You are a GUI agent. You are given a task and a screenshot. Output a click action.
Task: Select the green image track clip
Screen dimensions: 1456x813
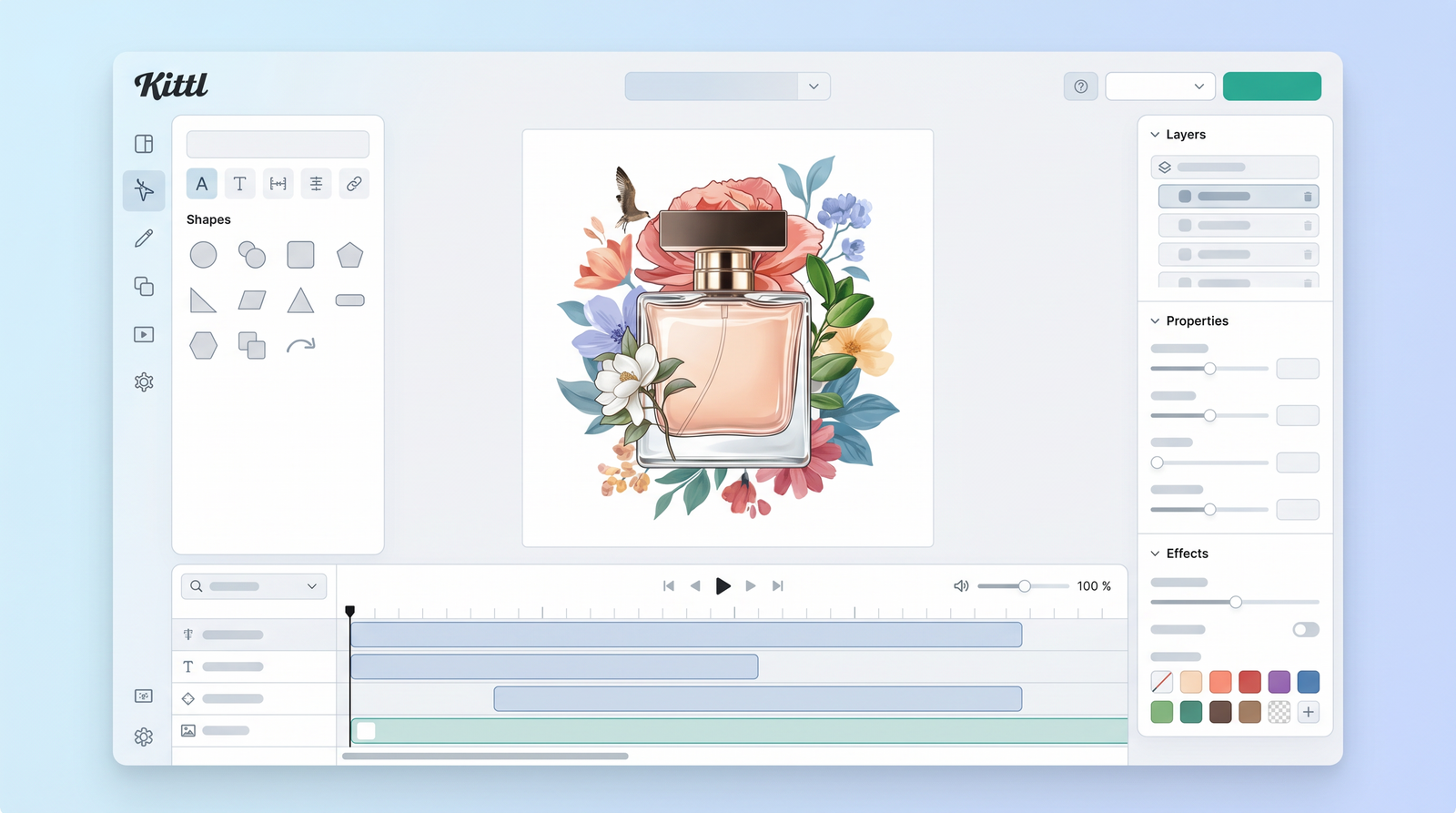[x=739, y=730]
